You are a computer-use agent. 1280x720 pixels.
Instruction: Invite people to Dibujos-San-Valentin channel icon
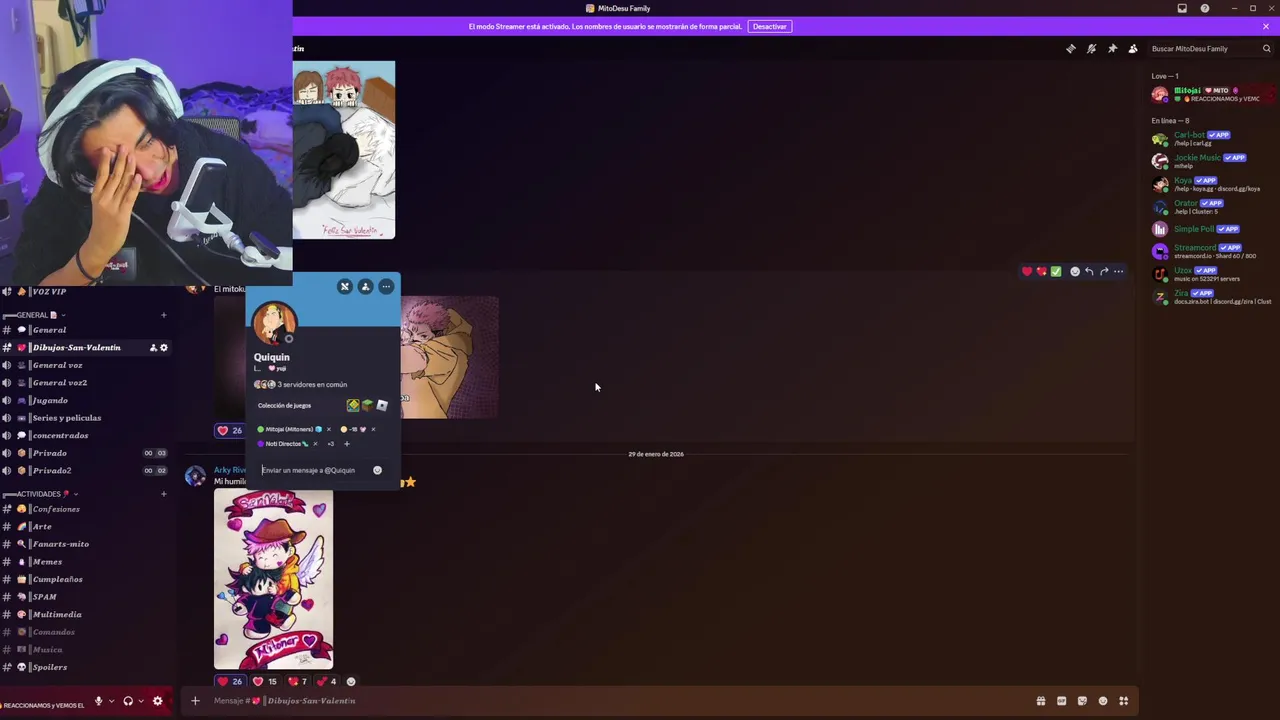153,348
